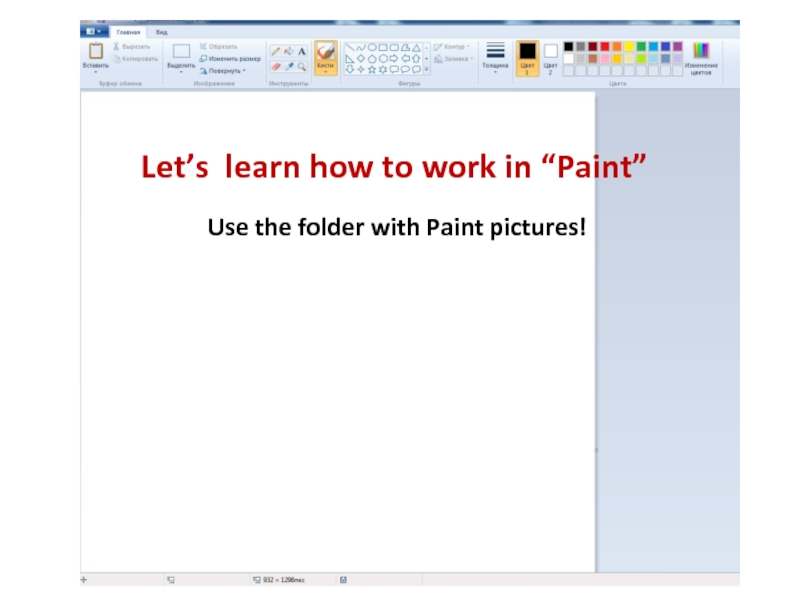Select the Magnifier tool
The width and height of the screenshot is (800, 600).
pyautogui.click(x=302, y=66)
